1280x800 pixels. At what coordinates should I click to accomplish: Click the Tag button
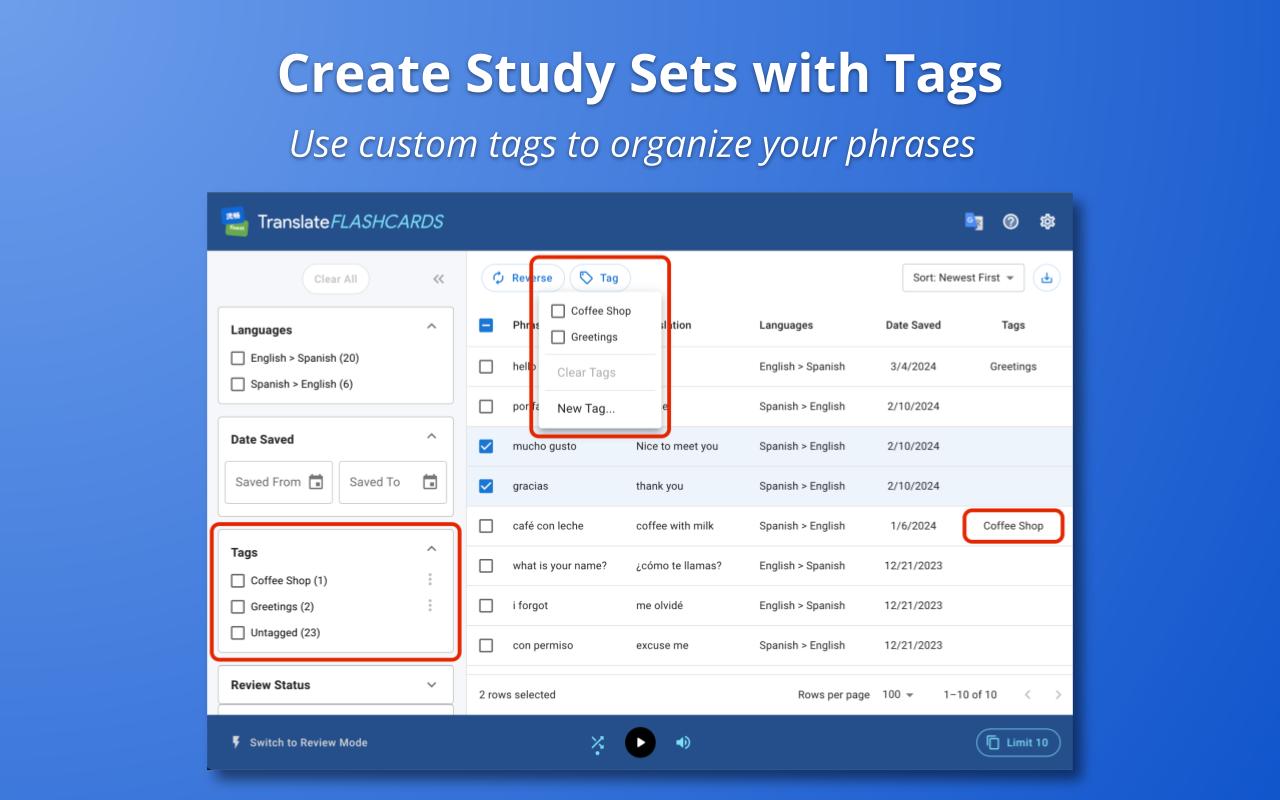pyautogui.click(x=600, y=278)
